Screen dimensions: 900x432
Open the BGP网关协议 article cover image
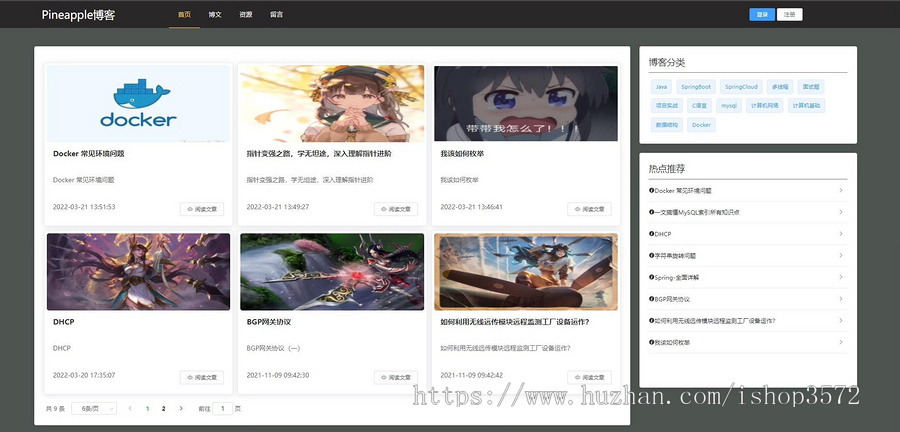[332, 271]
